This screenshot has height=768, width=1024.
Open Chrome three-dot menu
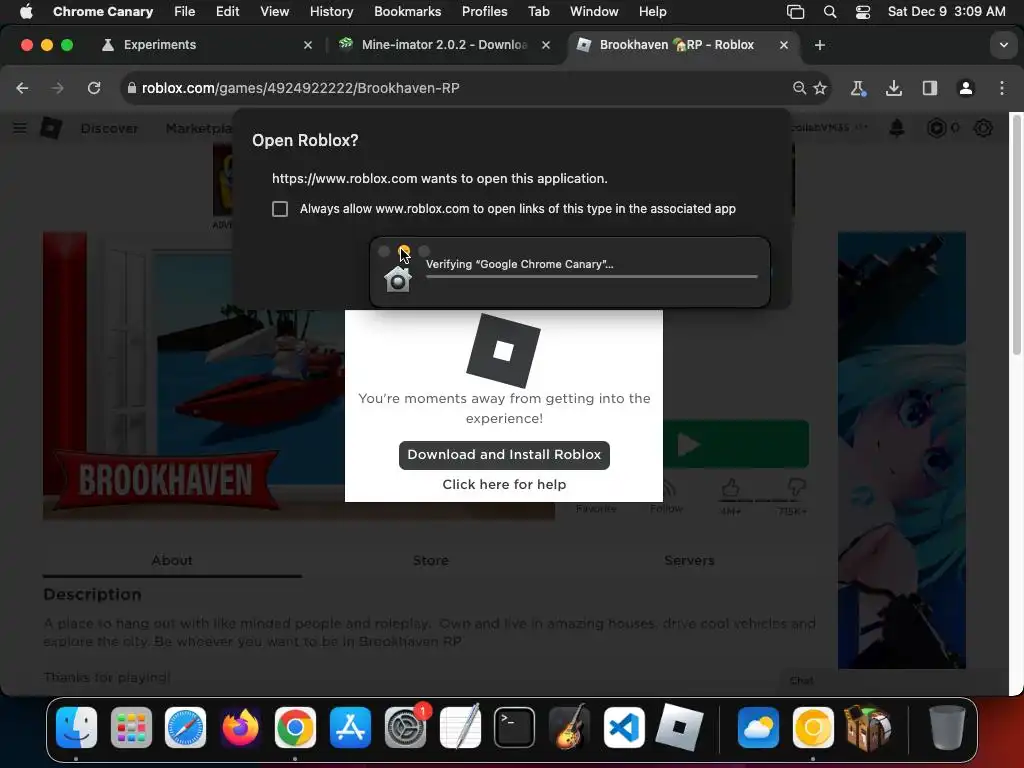[x=1002, y=88]
